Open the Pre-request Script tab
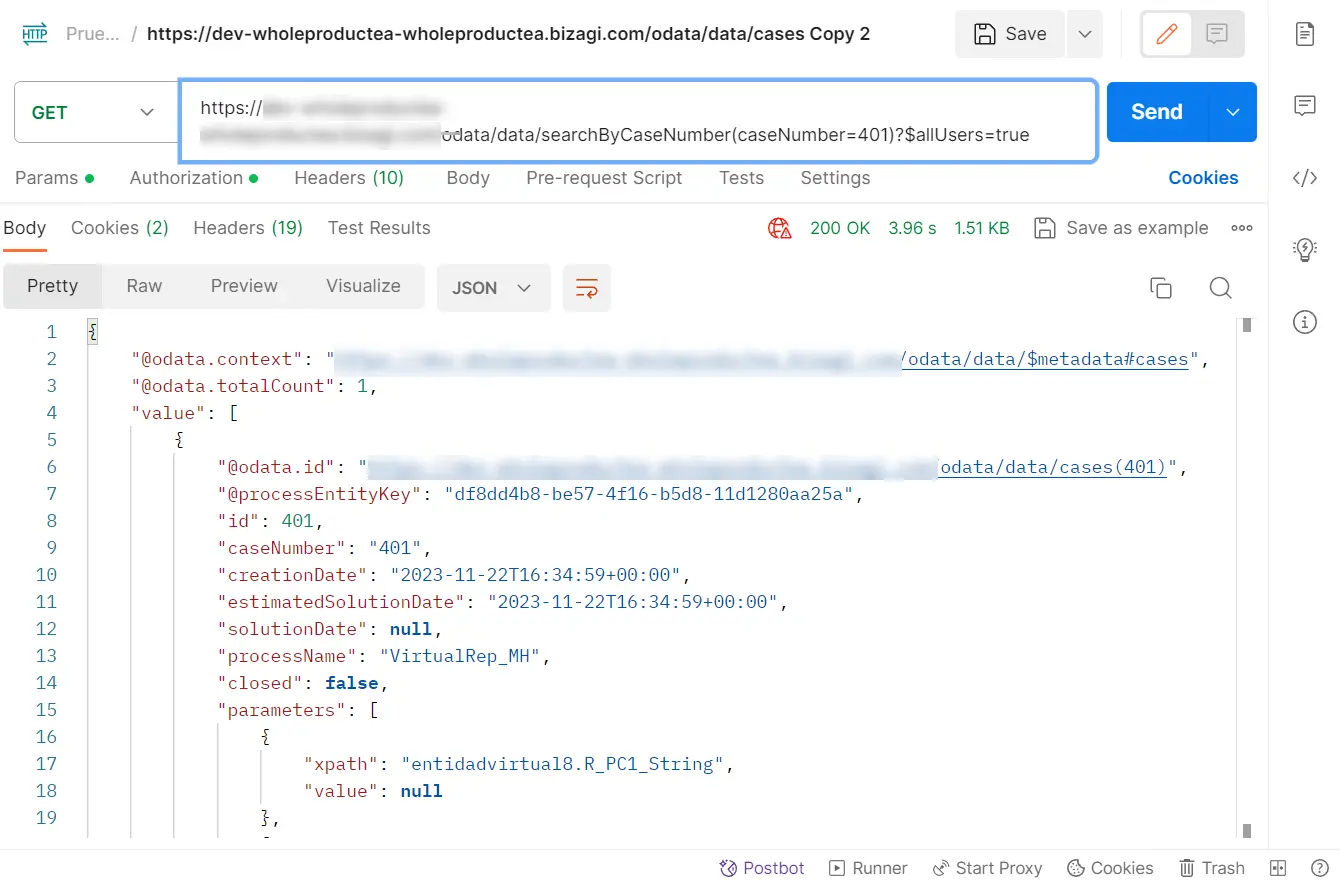The height and width of the screenshot is (881, 1340). (x=604, y=178)
